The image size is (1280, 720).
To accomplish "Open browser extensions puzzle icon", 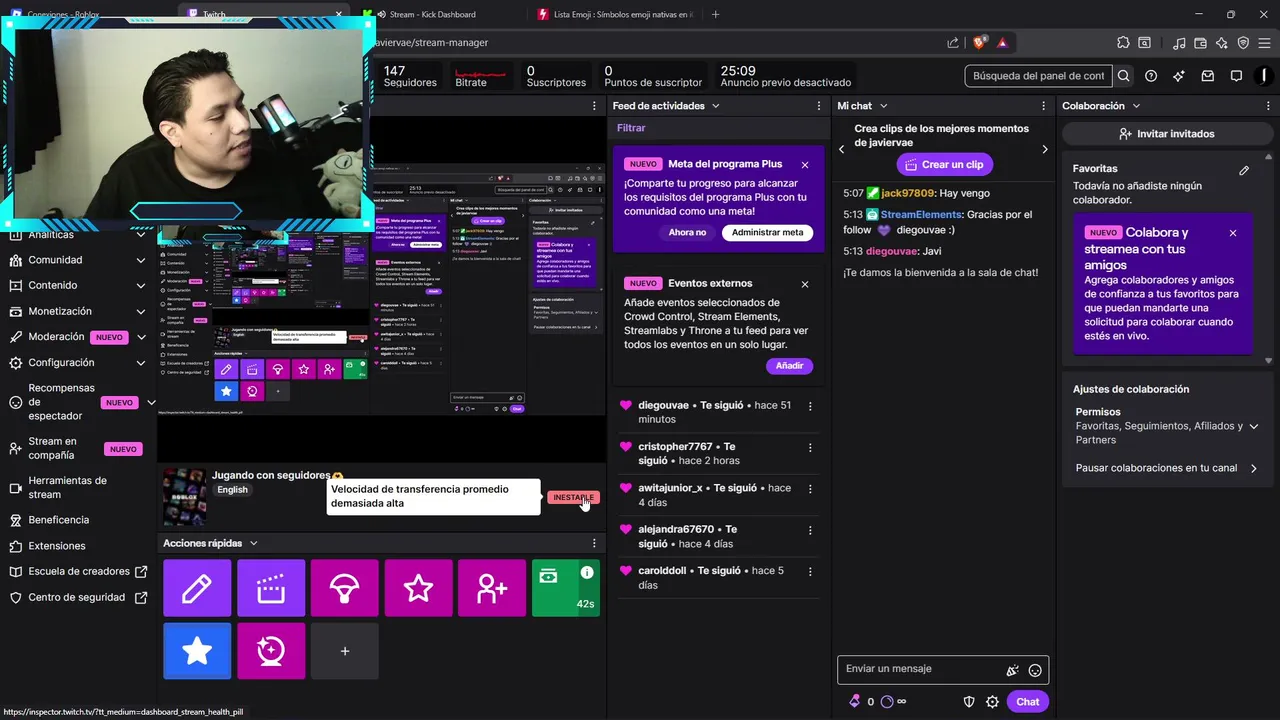I will [x=1123, y=43].
